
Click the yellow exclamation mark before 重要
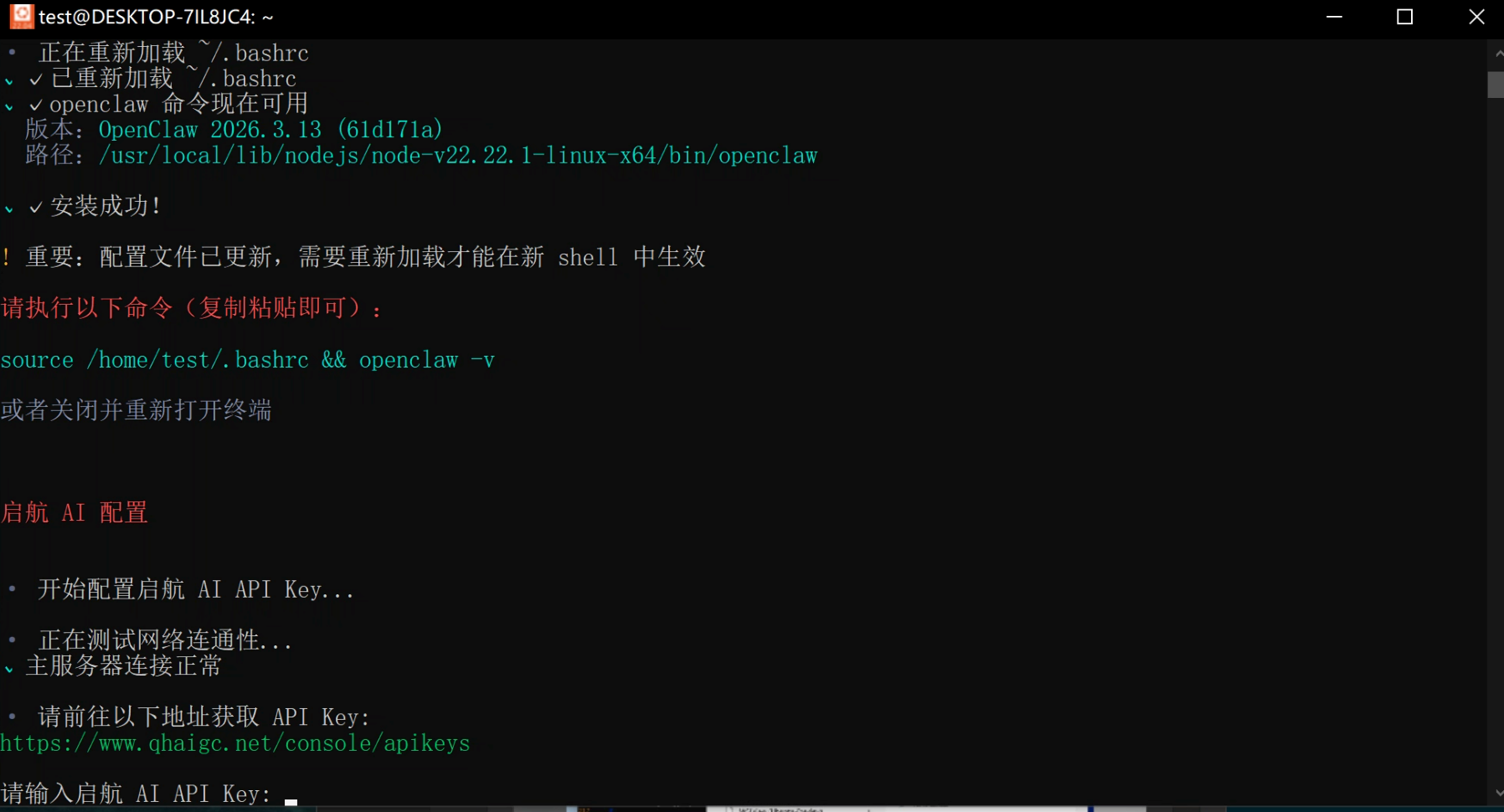[6, 257]
